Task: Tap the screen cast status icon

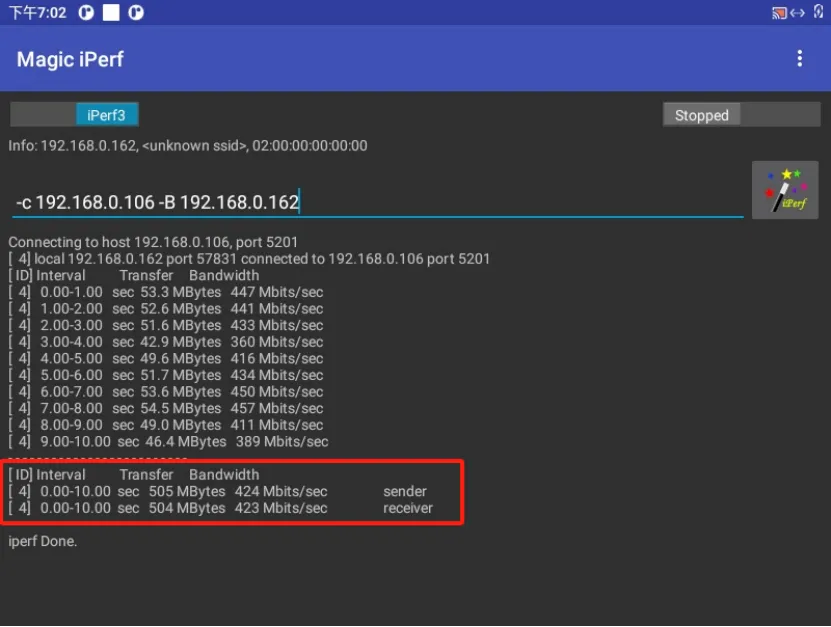Action: click(x=779, y=12)
